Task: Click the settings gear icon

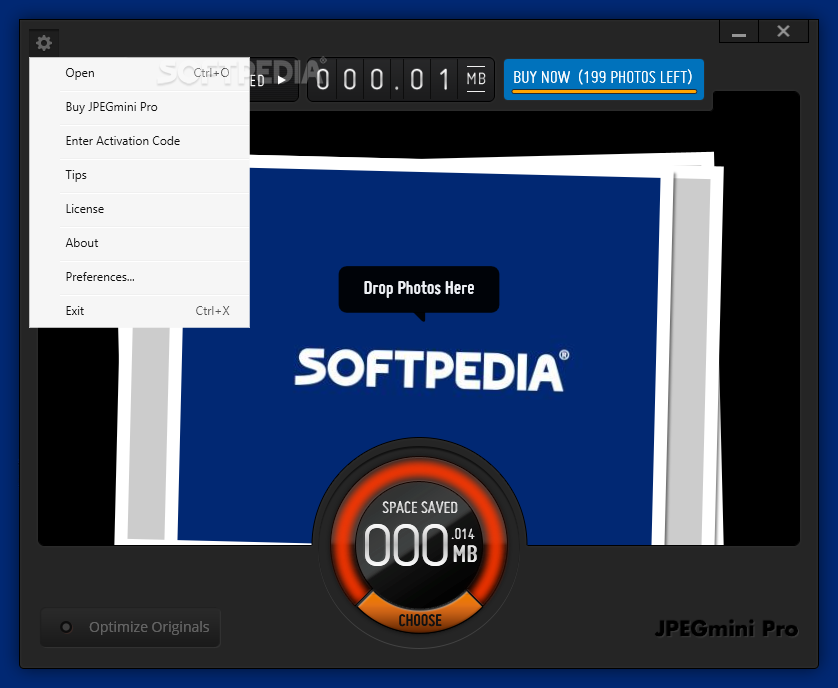Action: 44,43
